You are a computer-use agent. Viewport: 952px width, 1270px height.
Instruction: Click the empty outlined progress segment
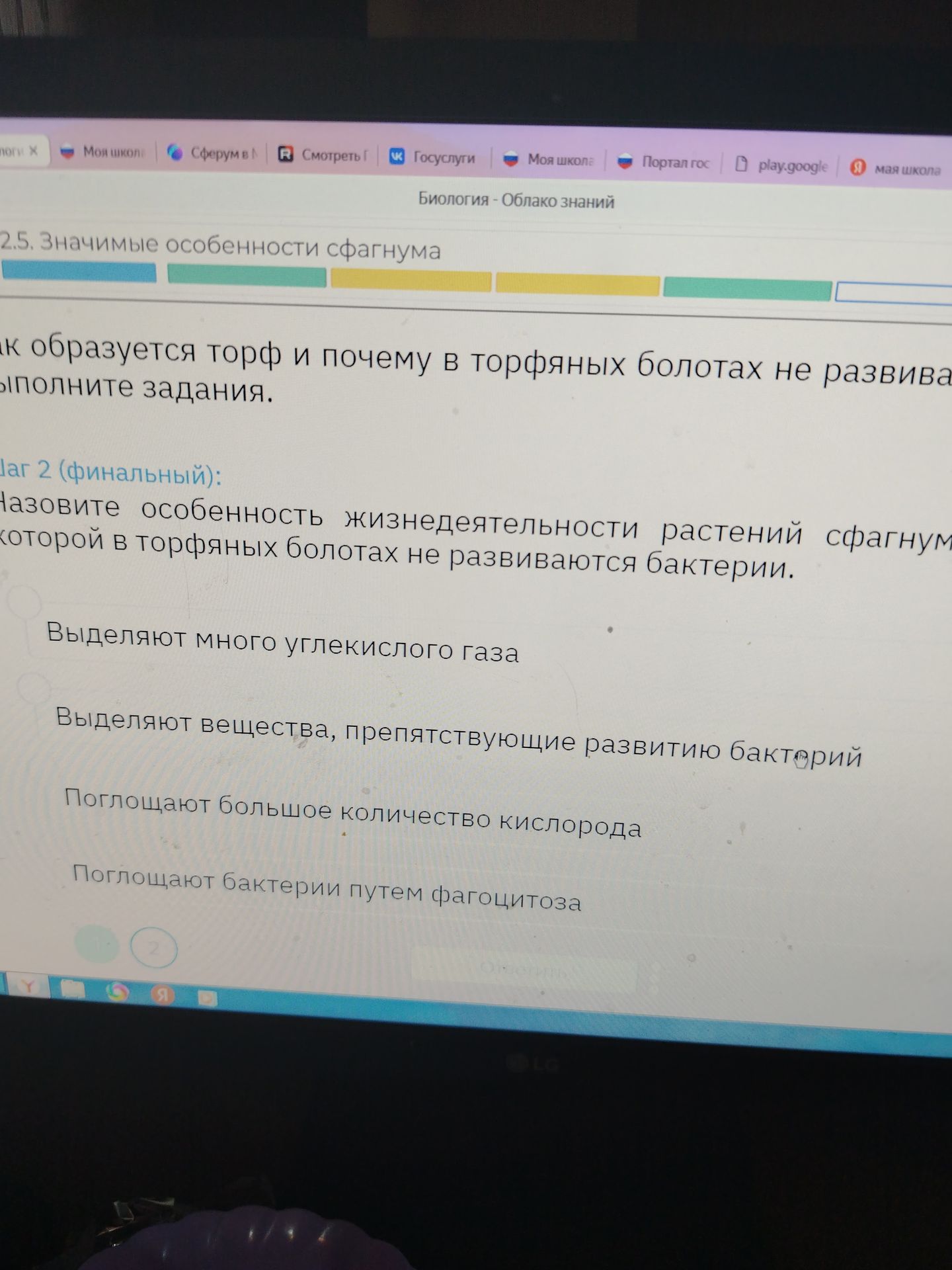pos(893,292)
